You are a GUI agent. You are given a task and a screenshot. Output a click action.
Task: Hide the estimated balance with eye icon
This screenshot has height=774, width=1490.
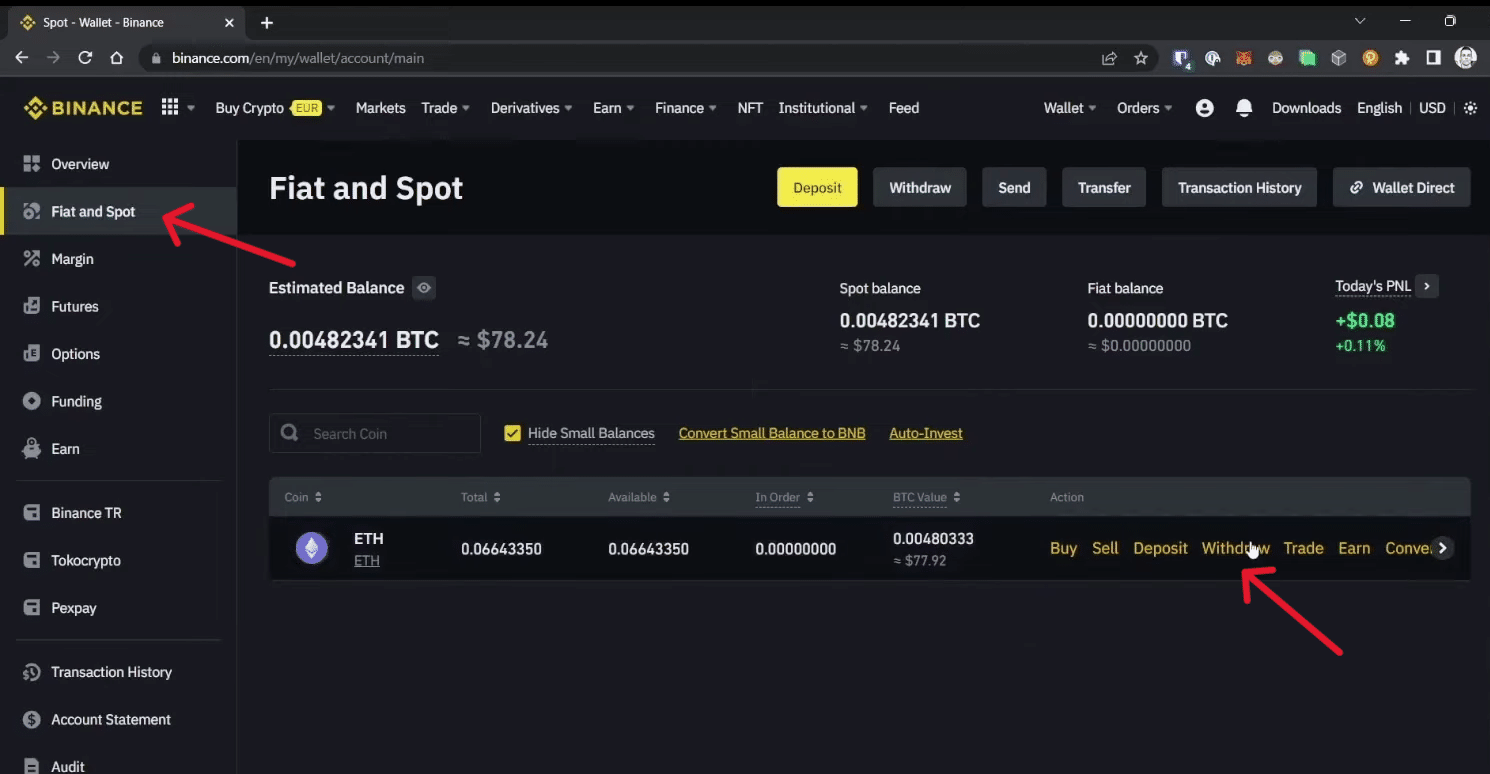[424, 288]
